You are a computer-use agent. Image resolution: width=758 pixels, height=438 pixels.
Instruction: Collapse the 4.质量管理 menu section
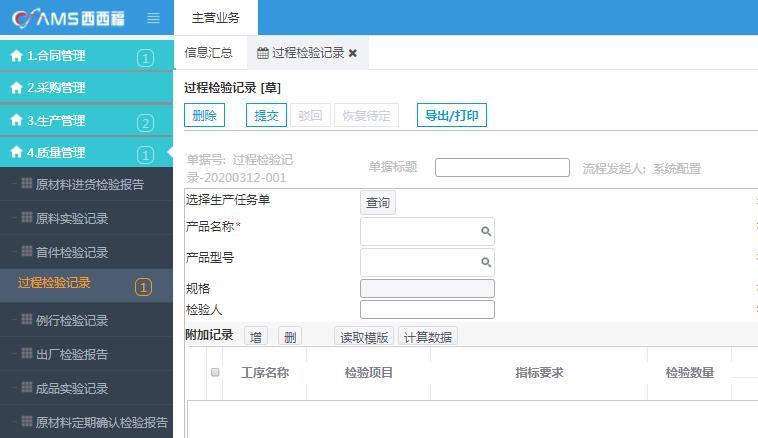coord(87,153)
